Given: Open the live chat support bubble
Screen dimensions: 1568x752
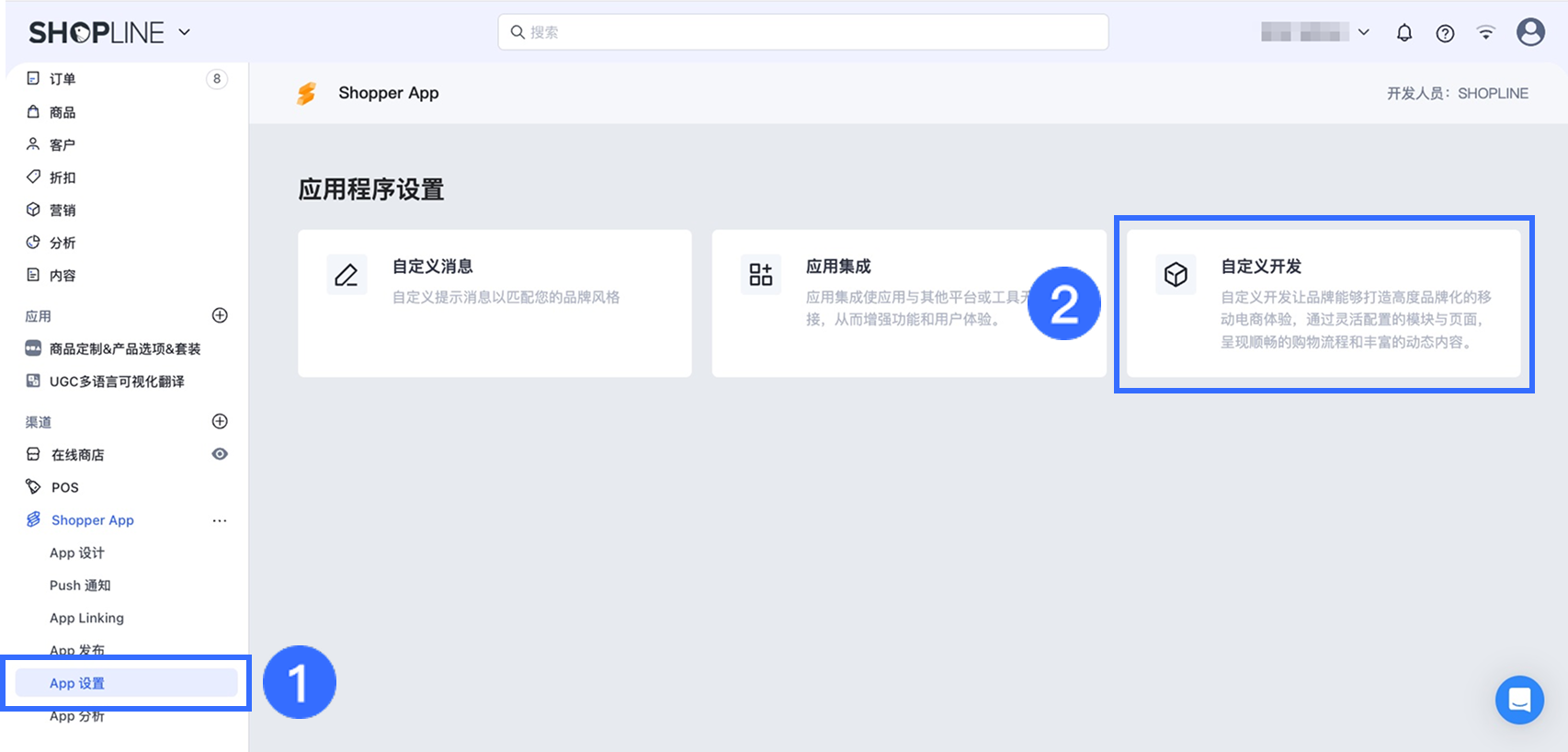Looking at the screenshot, I should pos(1519,700).
